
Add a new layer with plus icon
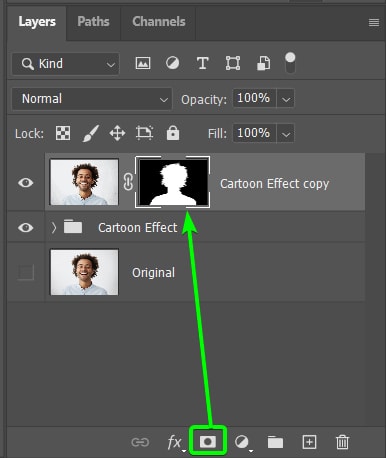click(x=309, y=442)
